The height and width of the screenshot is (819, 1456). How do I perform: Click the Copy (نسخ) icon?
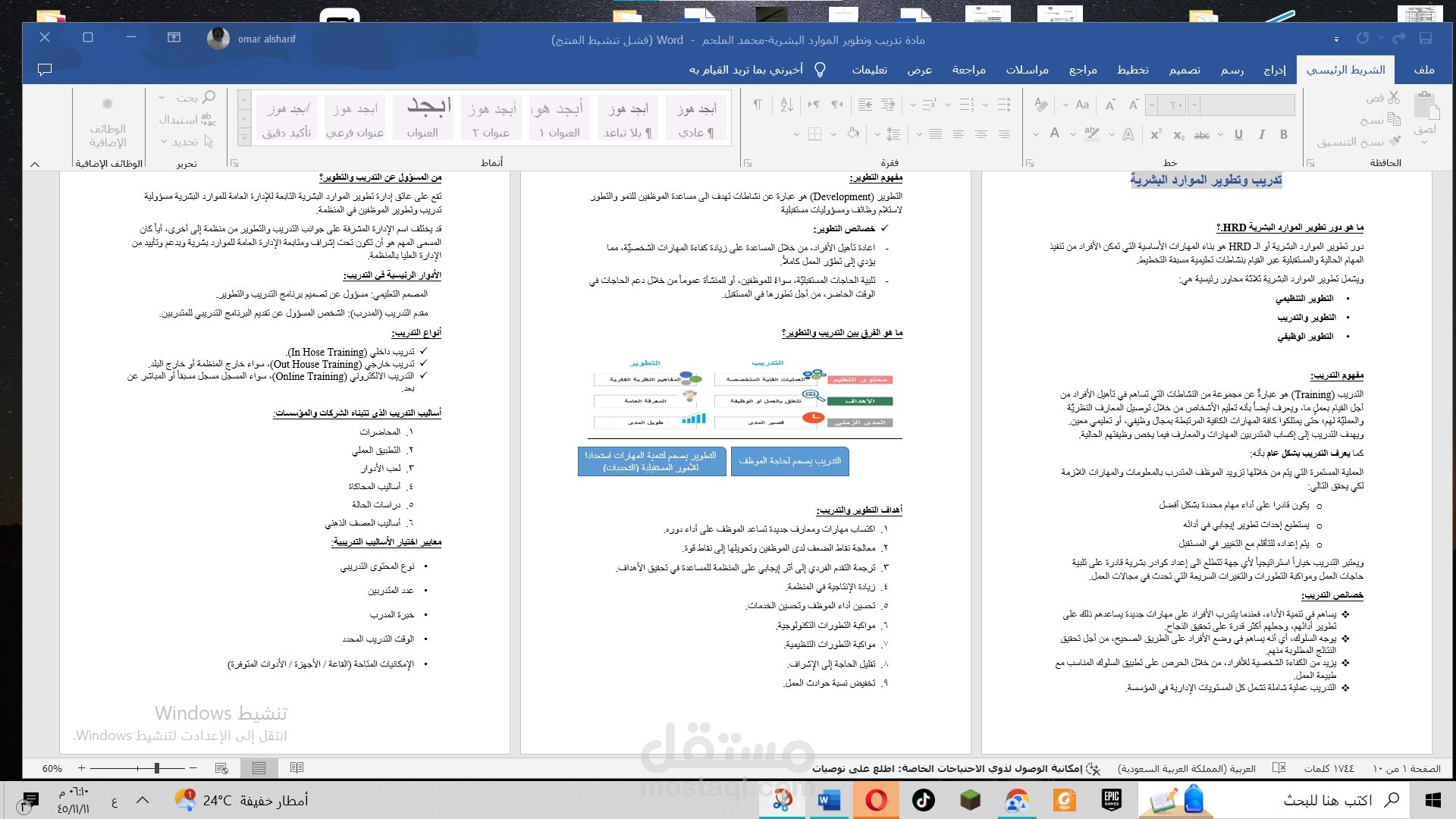pos(1394,119)
